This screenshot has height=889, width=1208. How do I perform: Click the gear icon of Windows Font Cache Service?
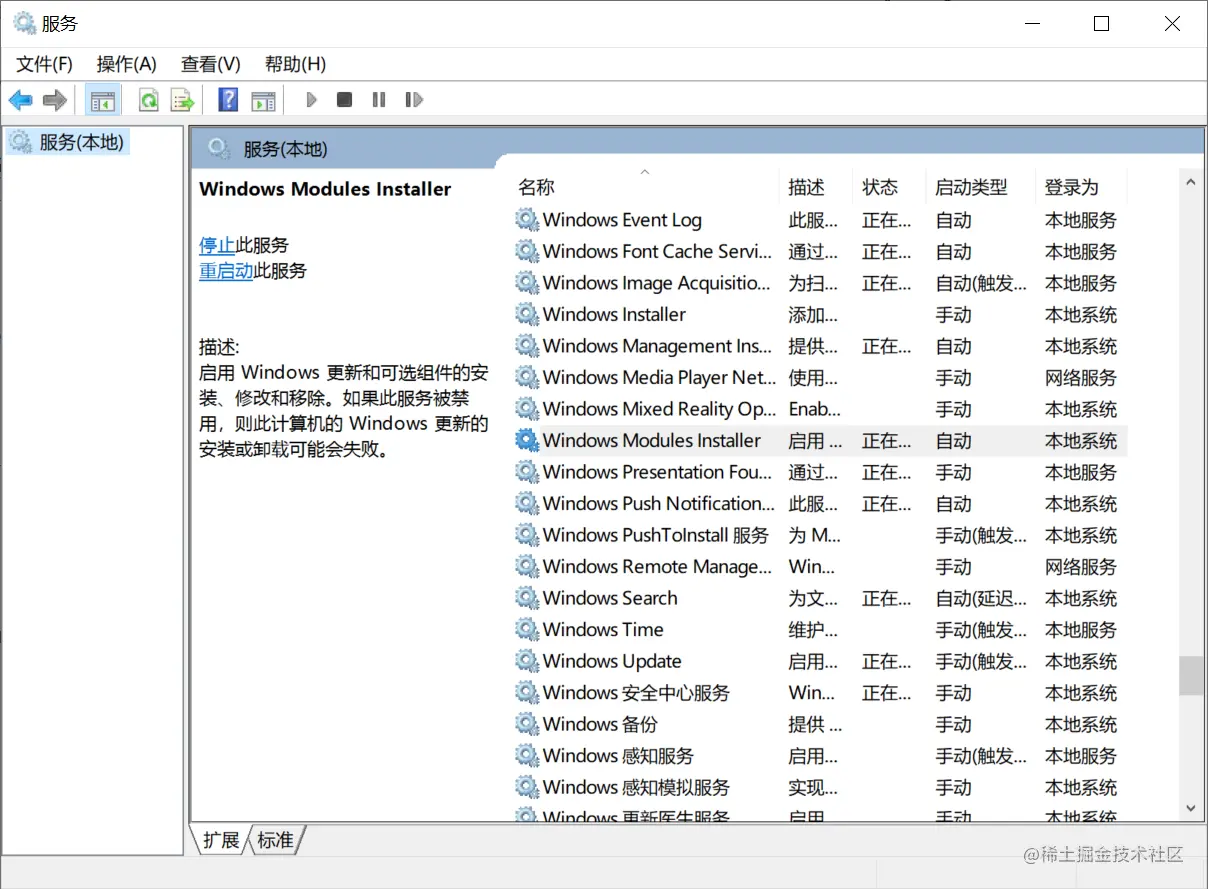pos(527,251)
